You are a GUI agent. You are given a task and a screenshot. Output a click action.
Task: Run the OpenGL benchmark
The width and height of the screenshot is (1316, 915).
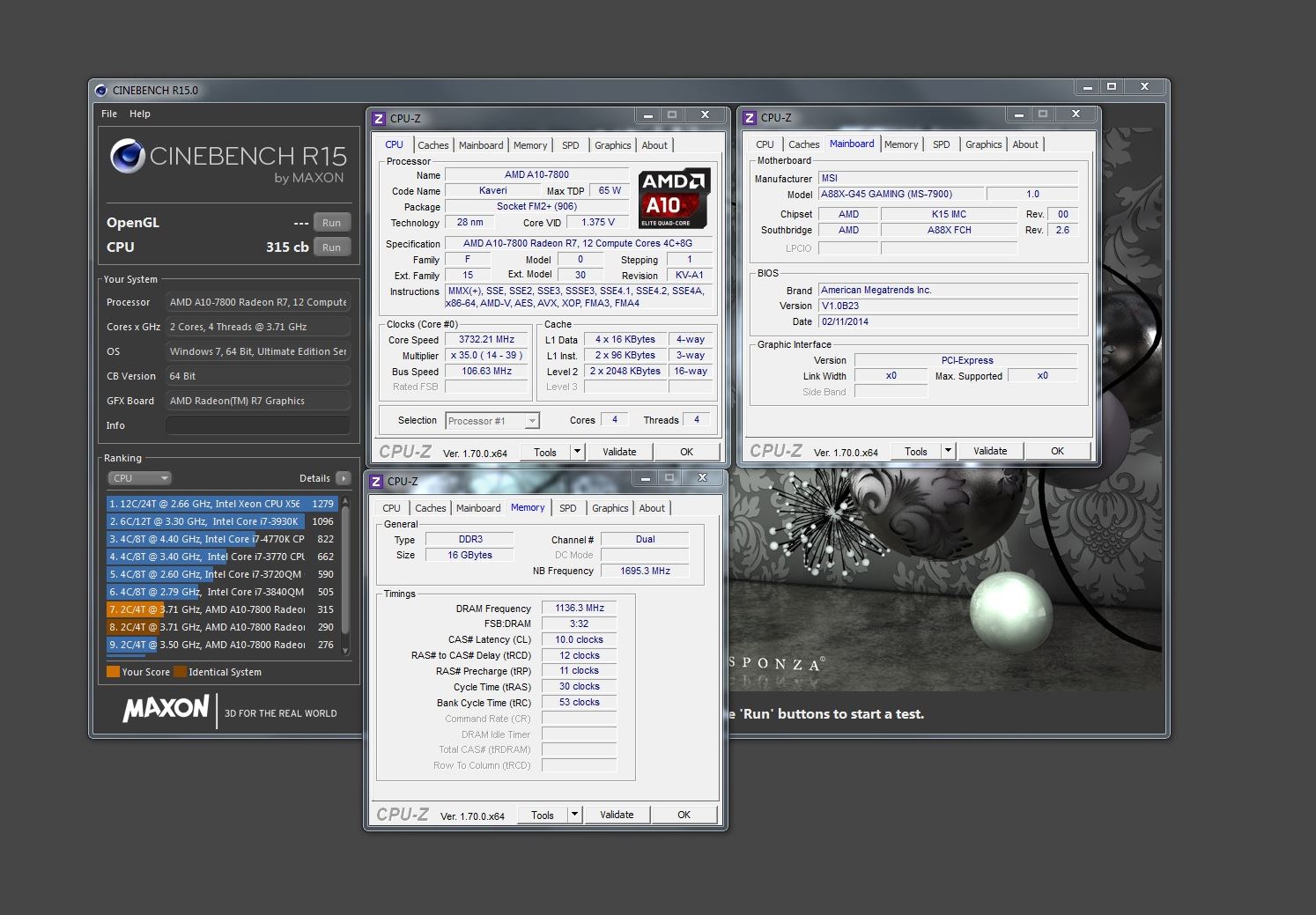(x=332, y=223)
